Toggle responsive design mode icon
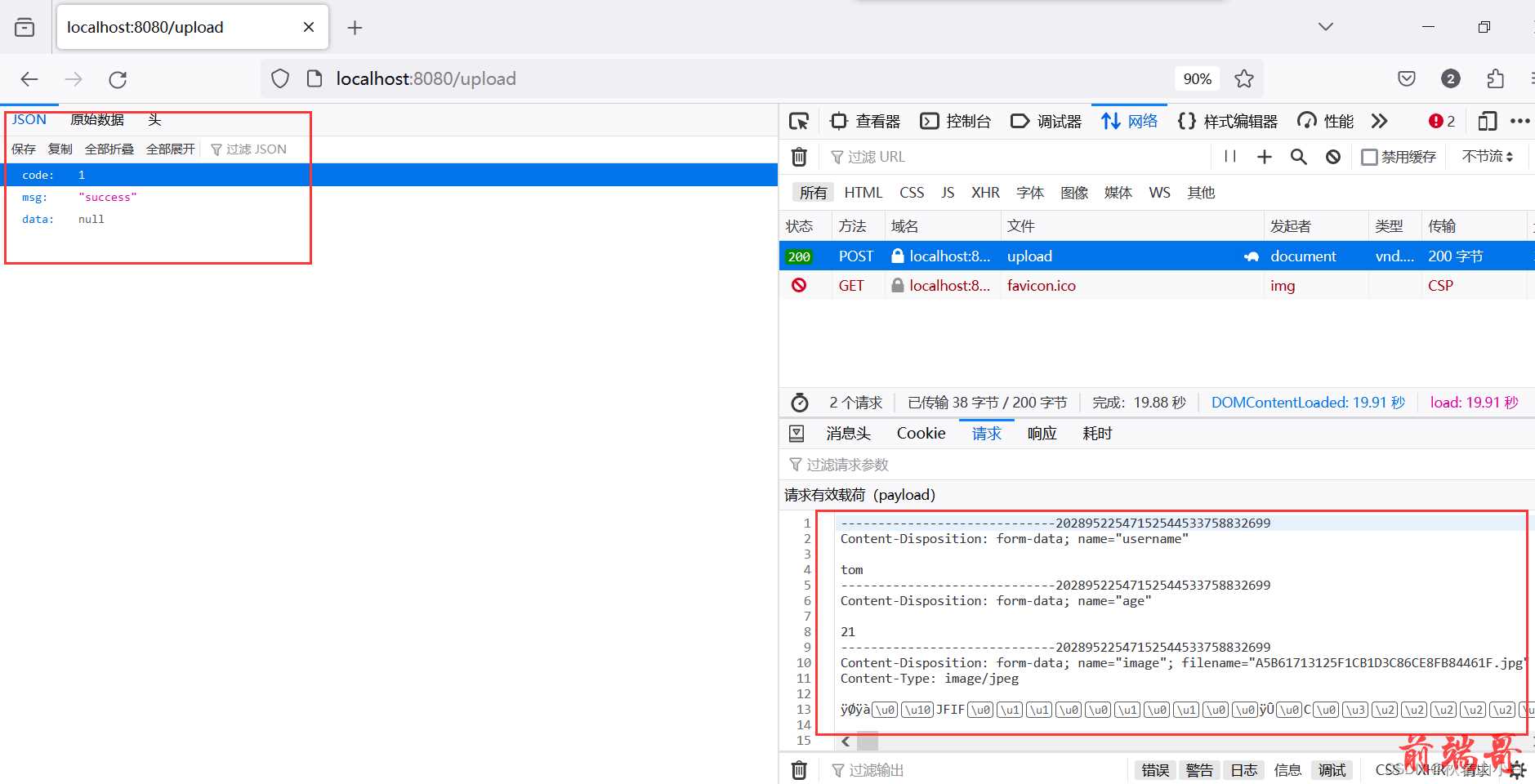Screen dimensions: 1535x784 click(1488, 122)
